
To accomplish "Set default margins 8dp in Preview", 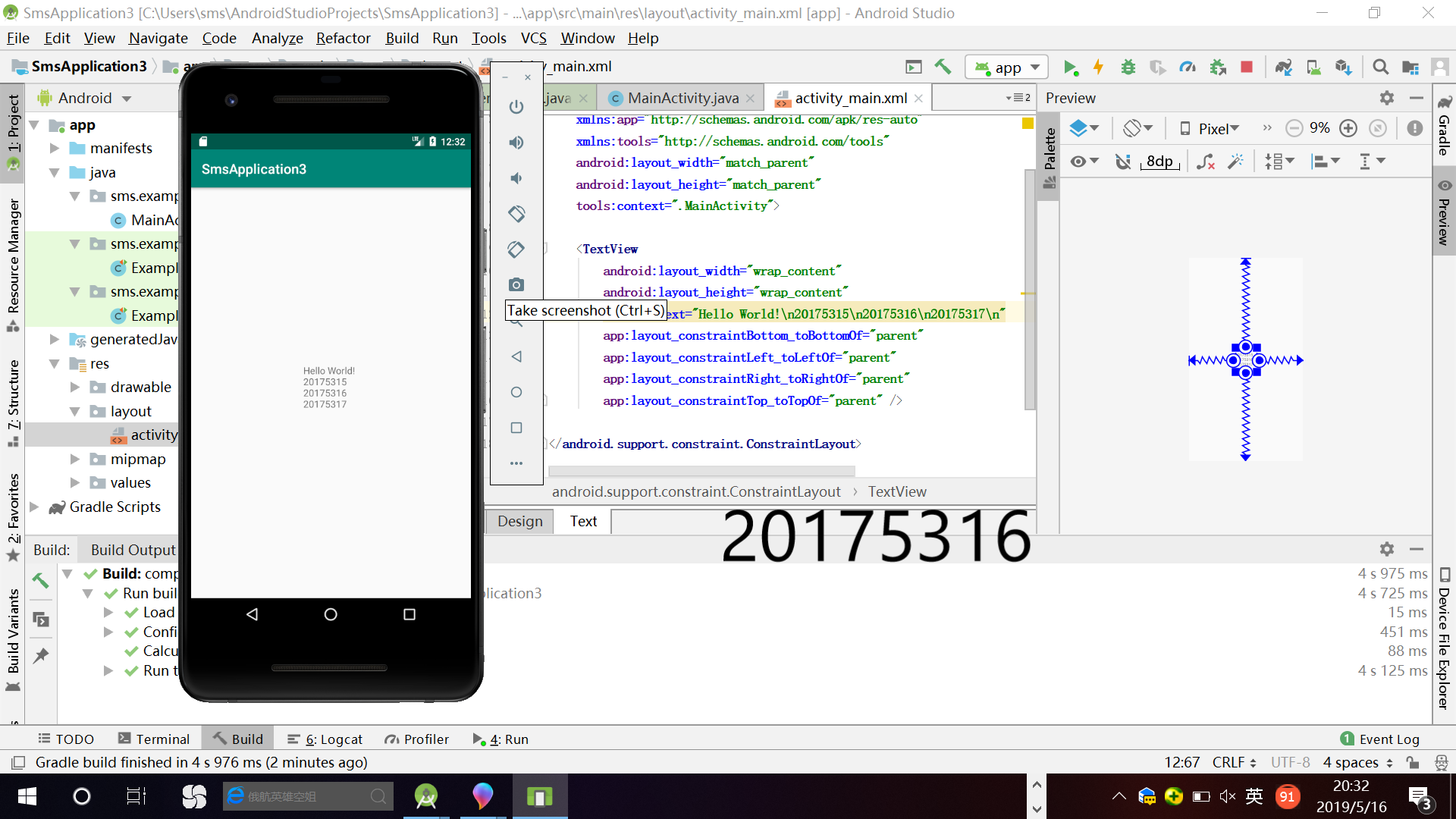I will click(1159, 162).
